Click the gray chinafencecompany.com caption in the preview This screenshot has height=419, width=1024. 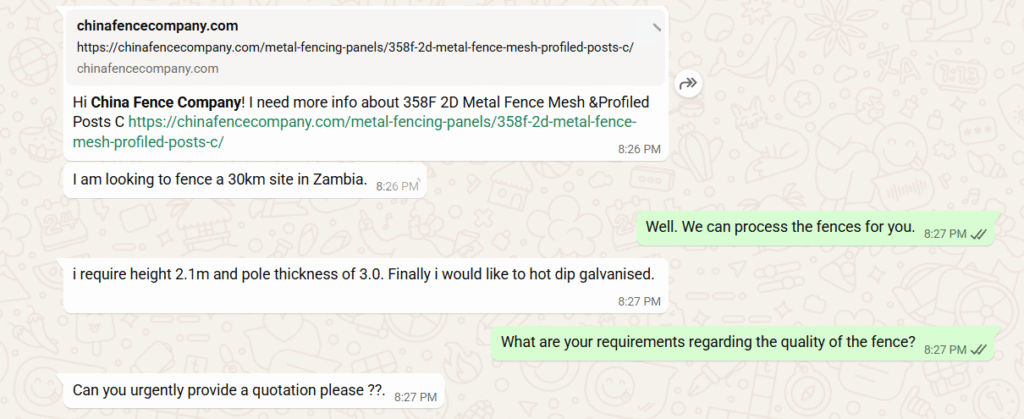pyautogui.click(x=147, y=68)
